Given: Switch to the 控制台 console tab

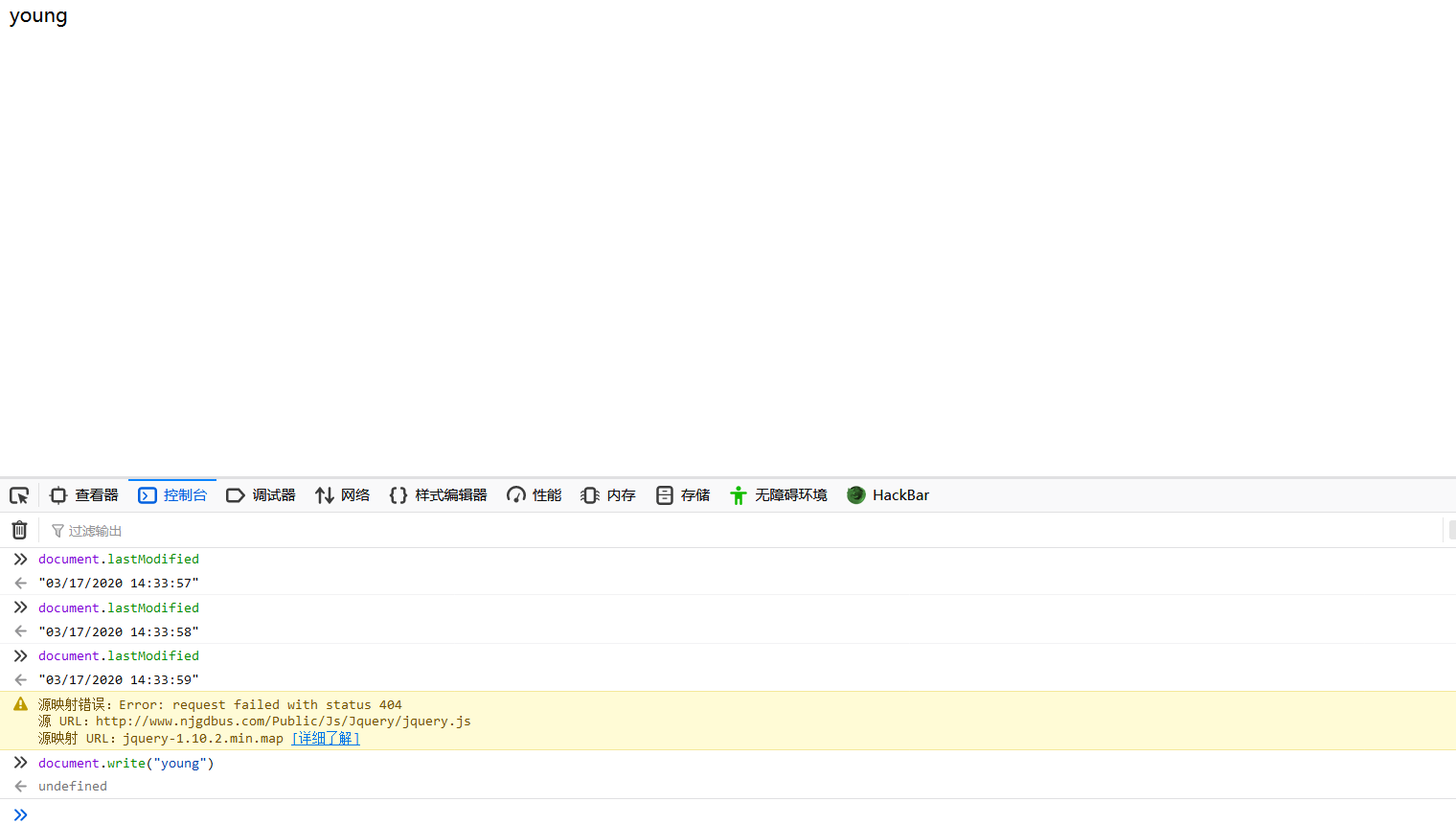Looking at the screenshot, I should coord(172,495).
